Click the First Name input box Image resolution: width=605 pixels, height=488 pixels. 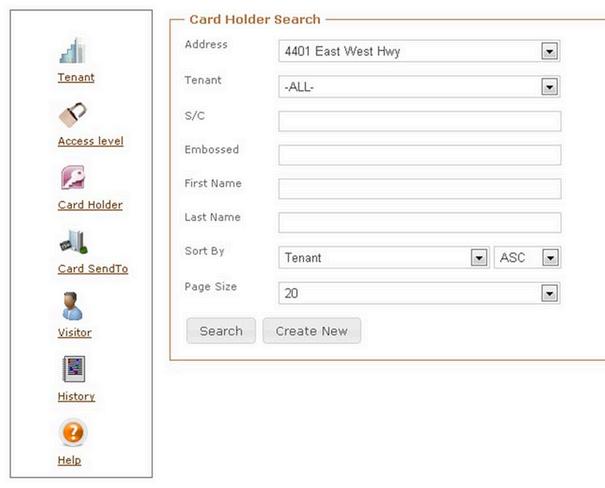point(419,189)
